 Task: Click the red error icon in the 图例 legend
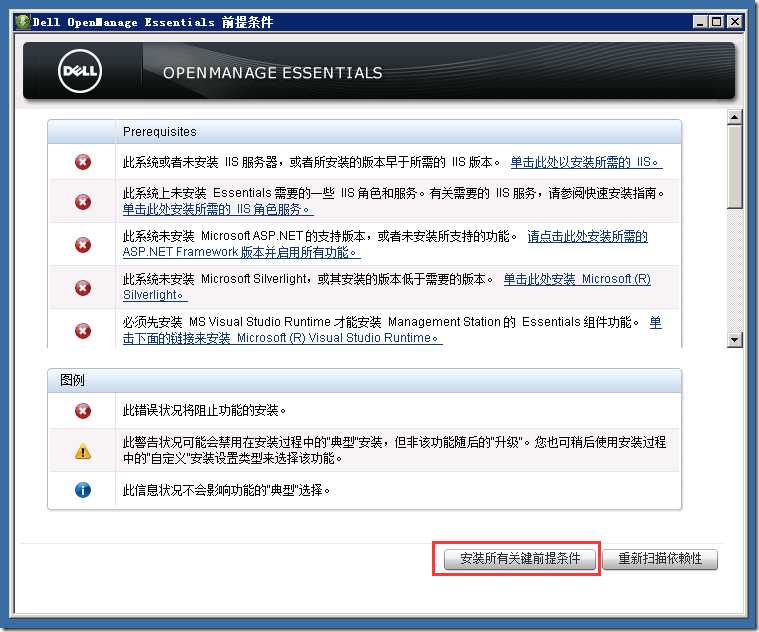point(83,411)
